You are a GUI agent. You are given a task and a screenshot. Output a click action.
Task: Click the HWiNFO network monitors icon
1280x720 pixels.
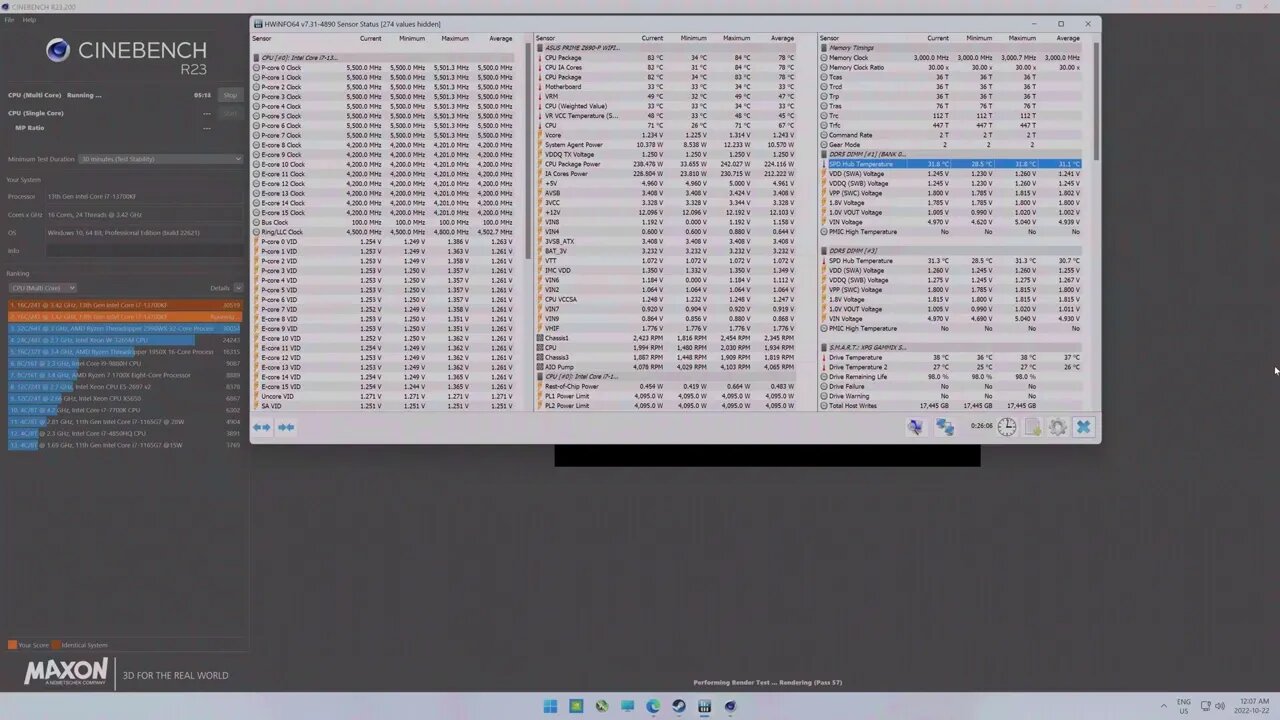pos(945,427)
